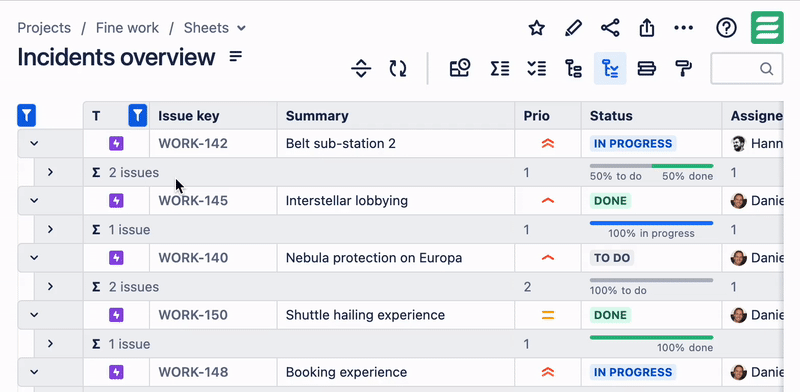Star this sheet as favorite
This screenshot has height=392, width=800.
537,28
